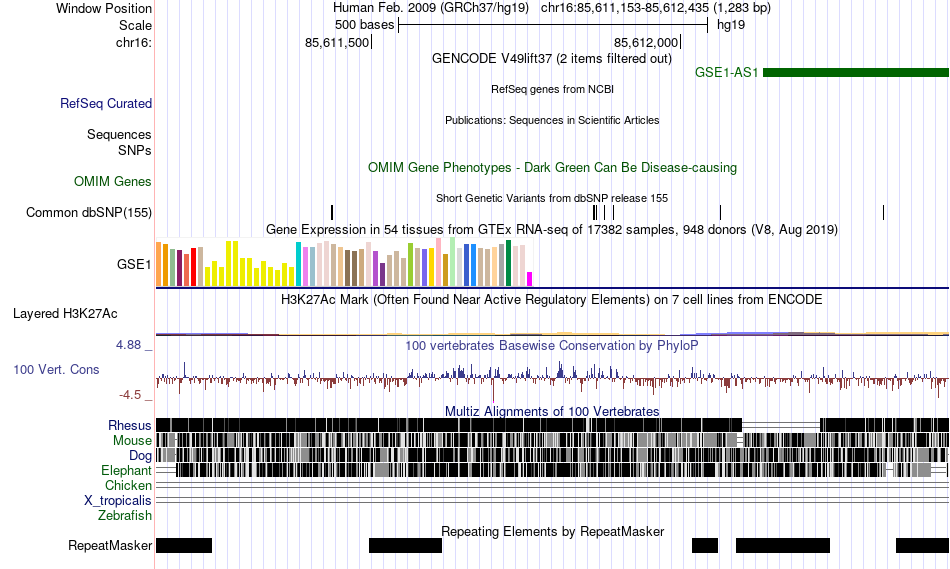Open GENCODE V49lift37 track title
This screenshot has width=950, height=569.
tap(552, 59)
